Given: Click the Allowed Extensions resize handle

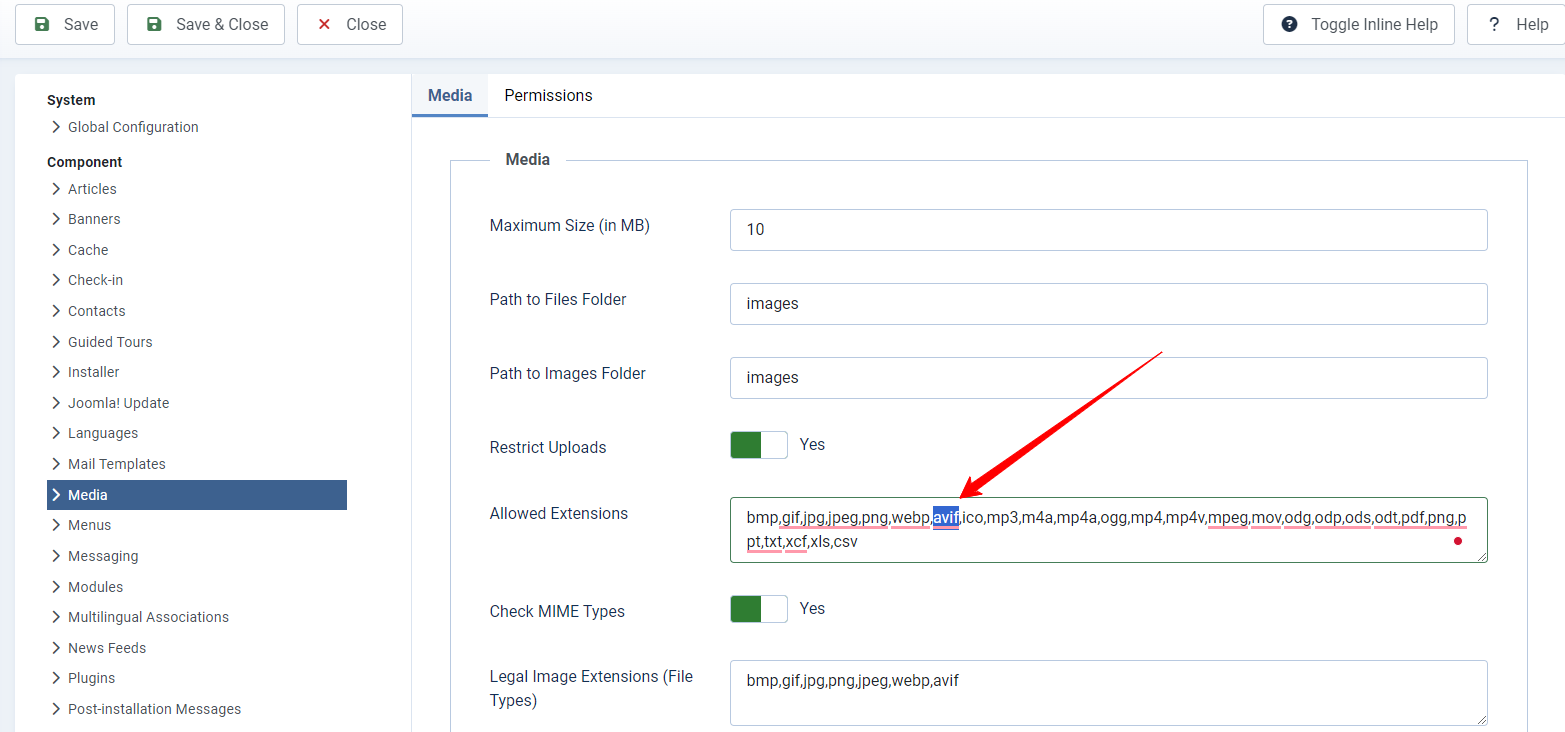Looking at the screenshot, I should (1481, 556).
